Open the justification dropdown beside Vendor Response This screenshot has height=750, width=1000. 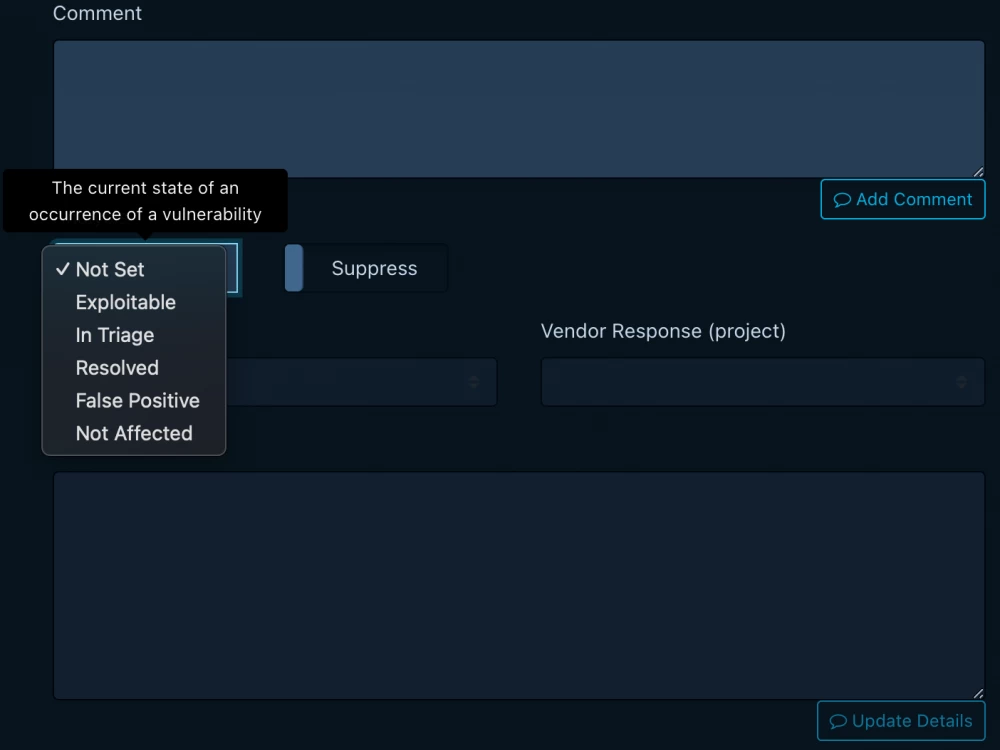coord(360,382)
